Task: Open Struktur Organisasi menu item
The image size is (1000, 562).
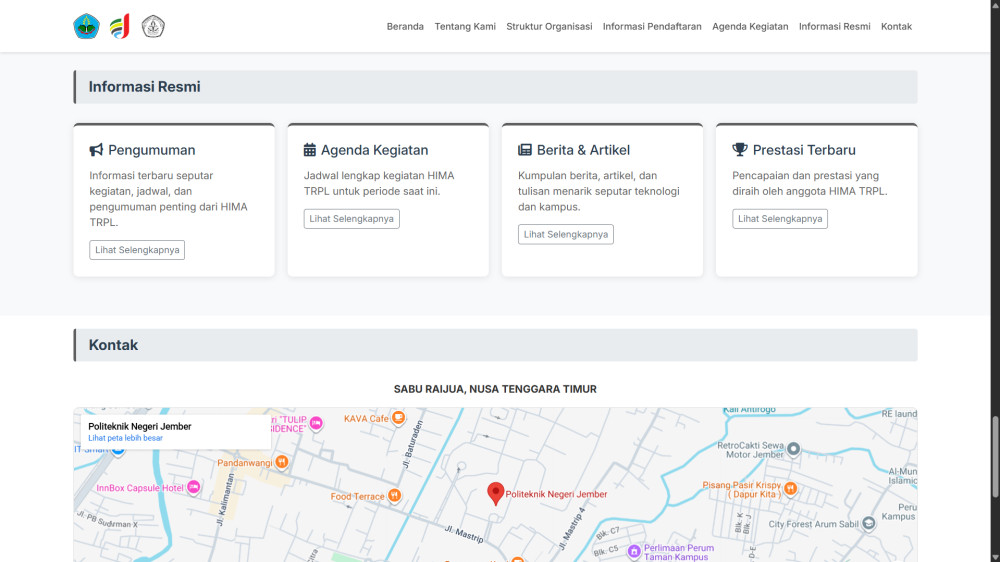Action: (x=549, y=27)
